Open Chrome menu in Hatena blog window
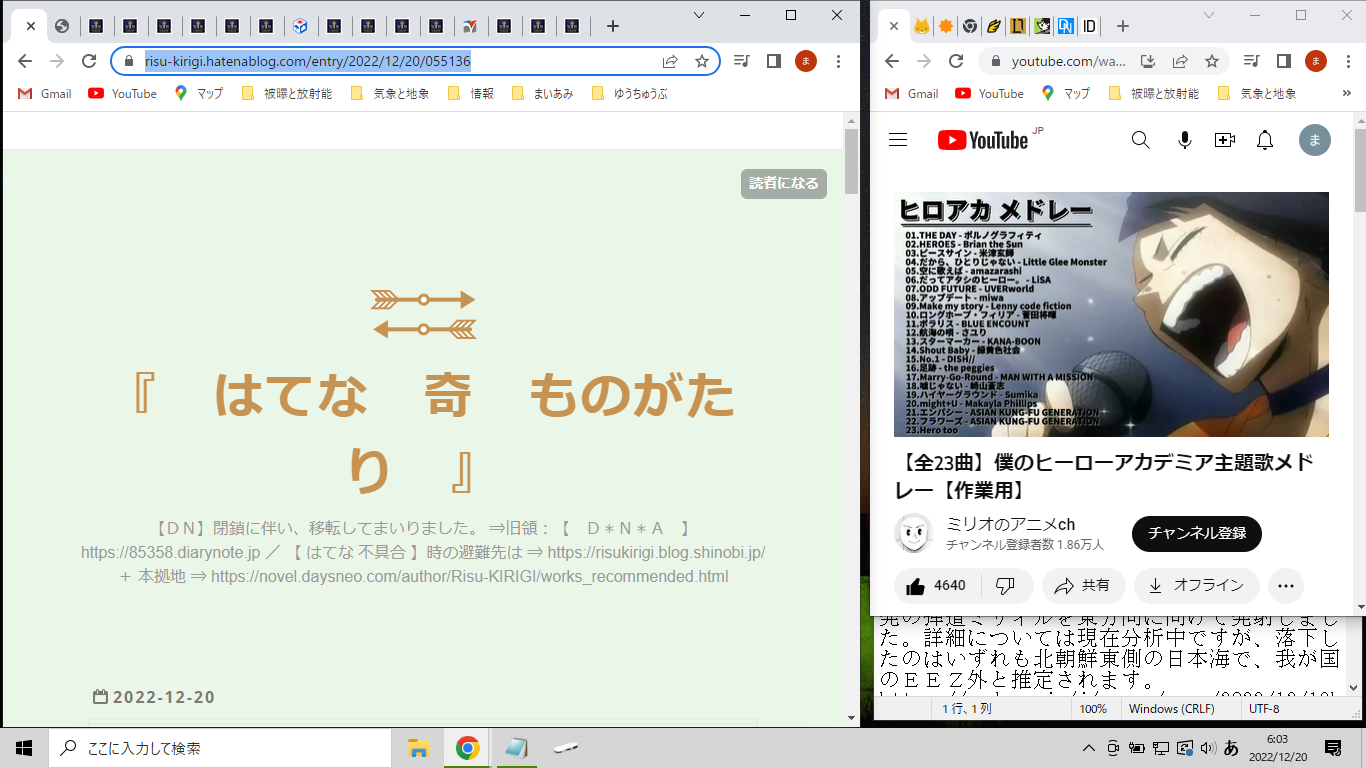The image size is (1366, 768). (x=838, y=61)
